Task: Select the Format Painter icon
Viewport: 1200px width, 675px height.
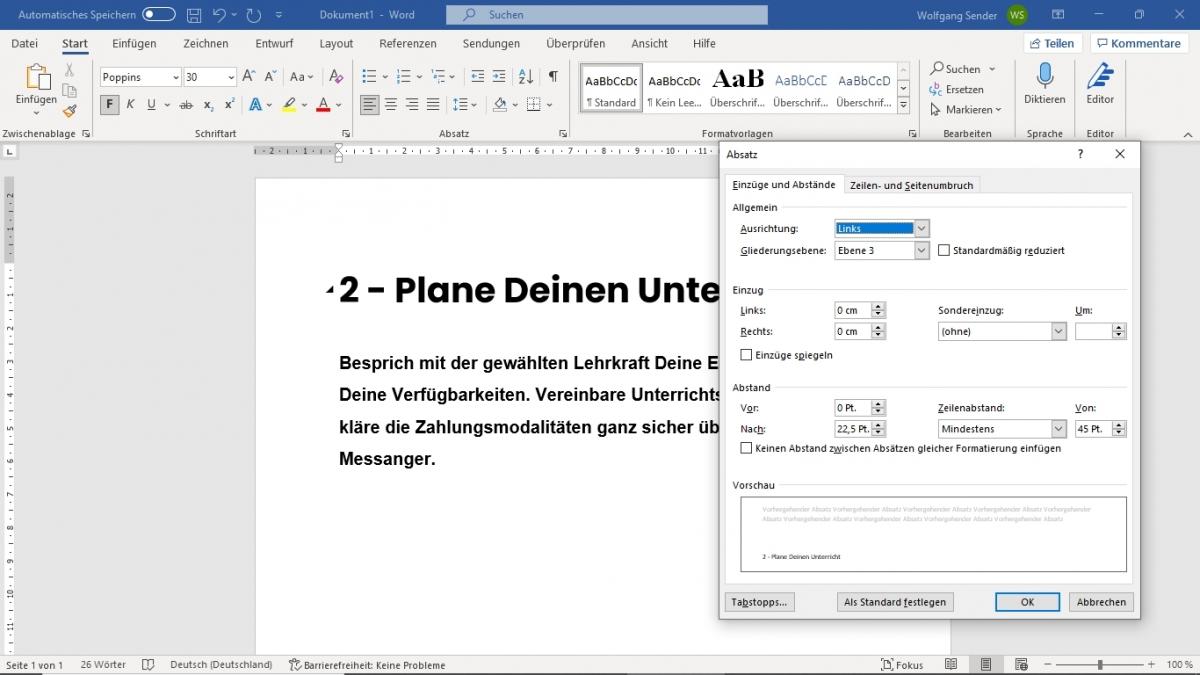Action: coord(69,112)
